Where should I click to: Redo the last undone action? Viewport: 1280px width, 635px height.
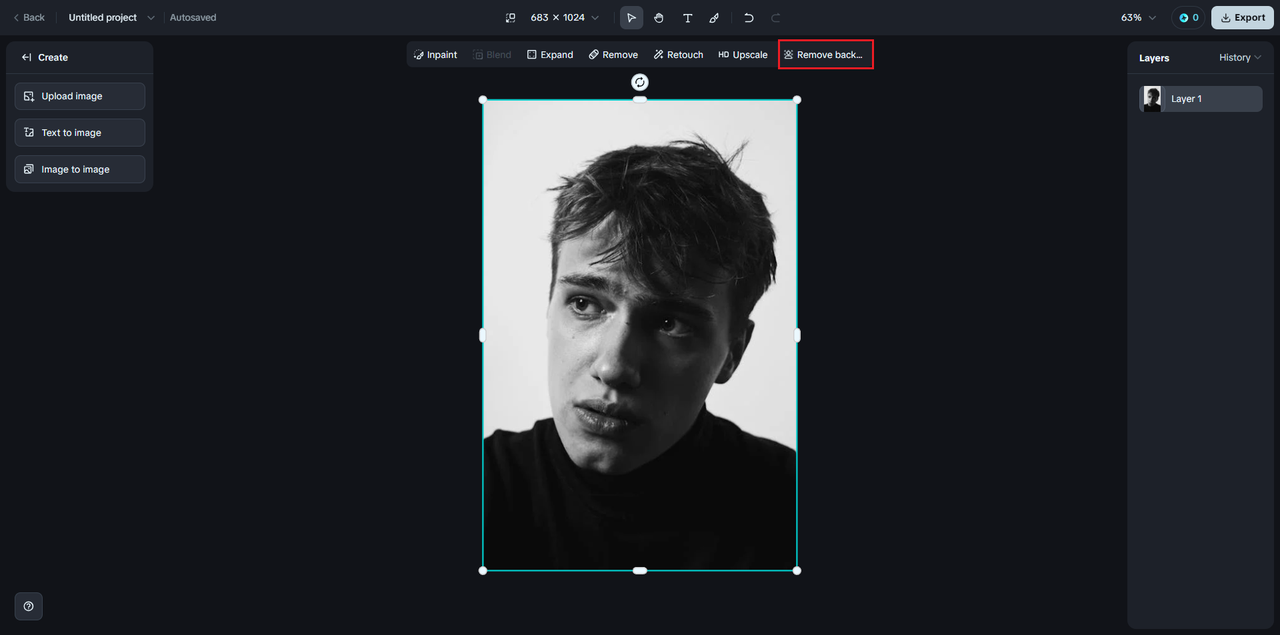coord(776,18)
